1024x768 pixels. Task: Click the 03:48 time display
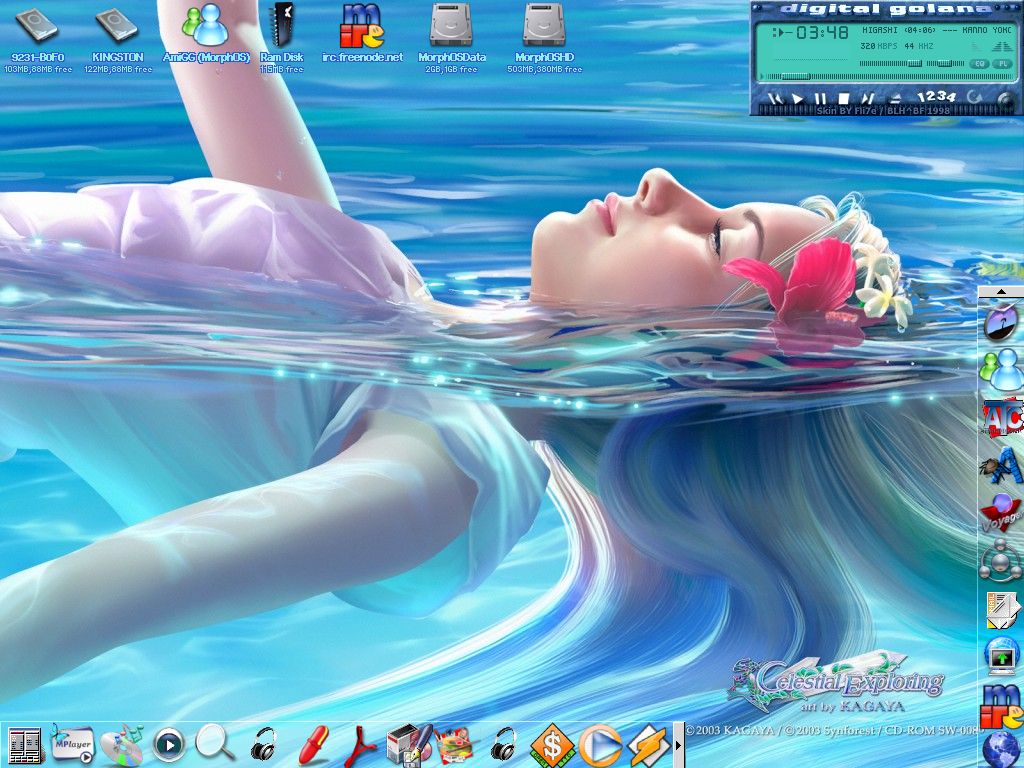(x=822, y=33)
